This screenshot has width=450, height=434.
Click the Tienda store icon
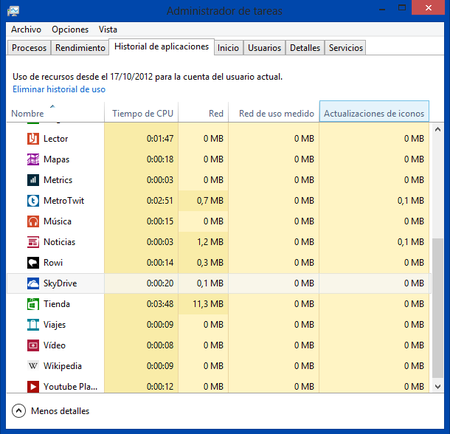tap(33, 304)
